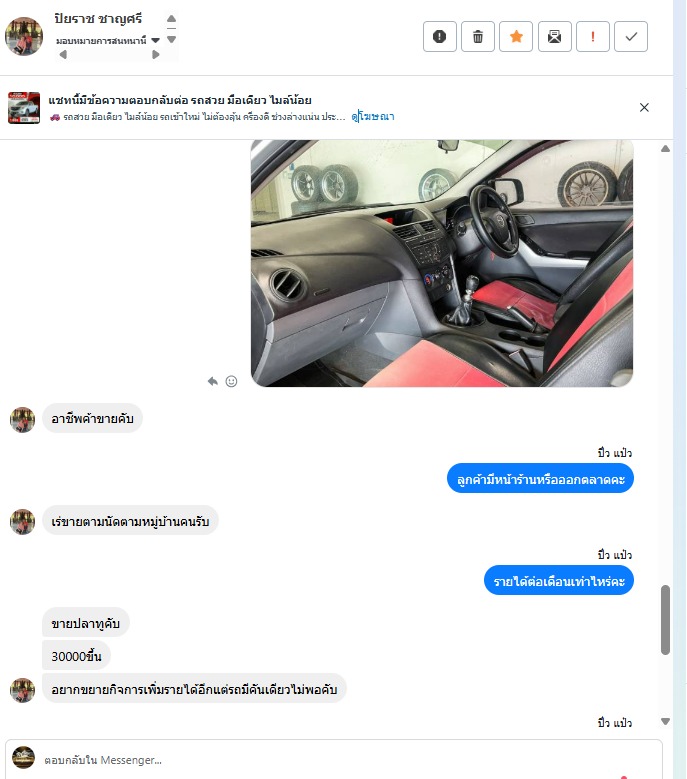
Task: Click the ad thumbnail in banner
Action: tap(24, 107)
